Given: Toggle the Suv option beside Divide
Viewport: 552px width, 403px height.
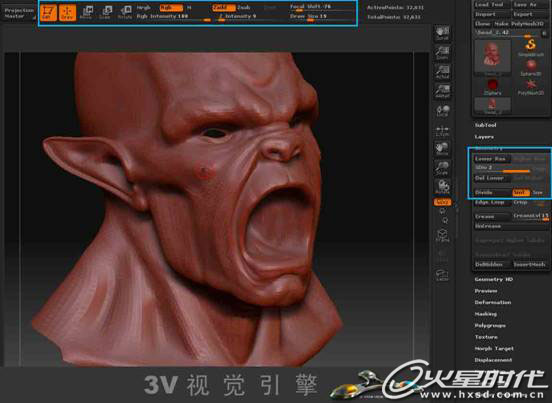Looking at the screenshot, I should coord(538,193).
